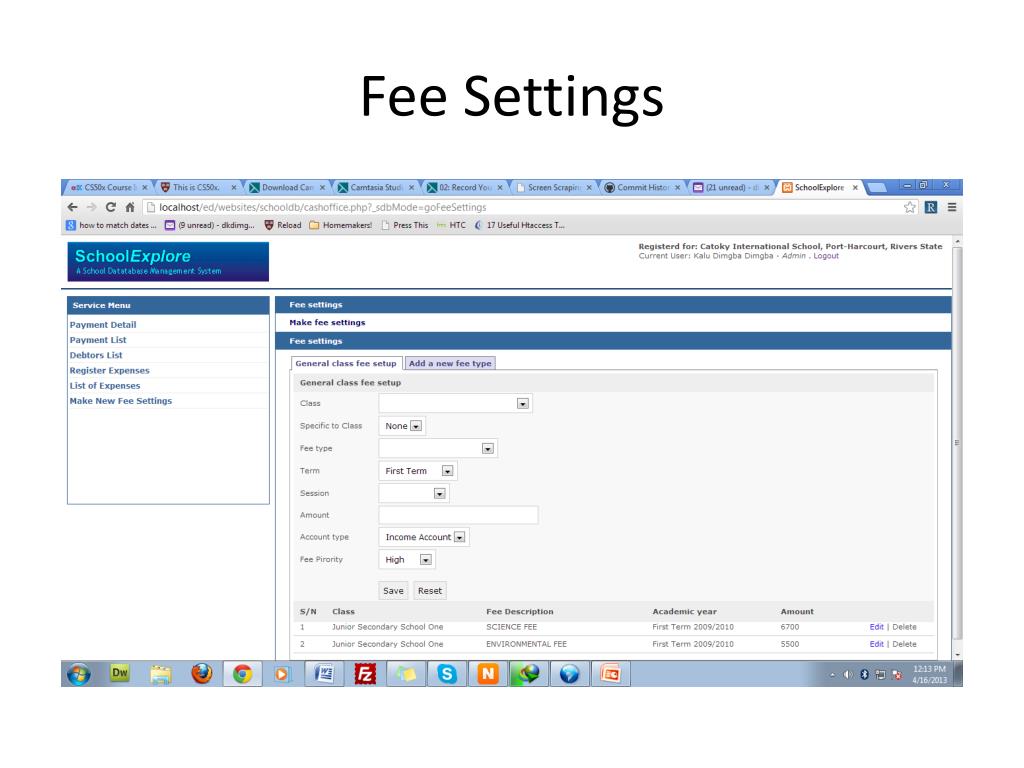Open the HTC bookmark

(451, 225)
